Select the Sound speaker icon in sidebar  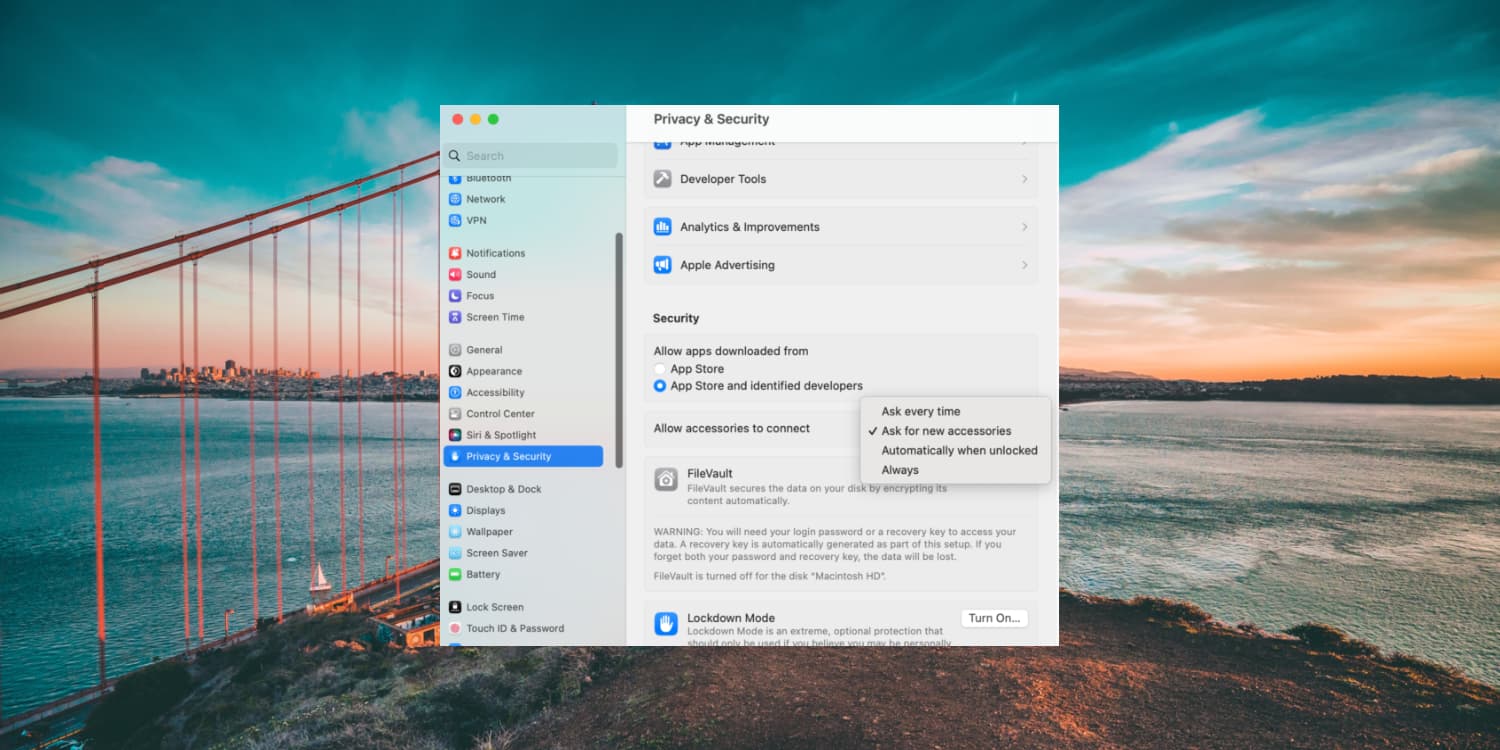(x=455, y=274)
